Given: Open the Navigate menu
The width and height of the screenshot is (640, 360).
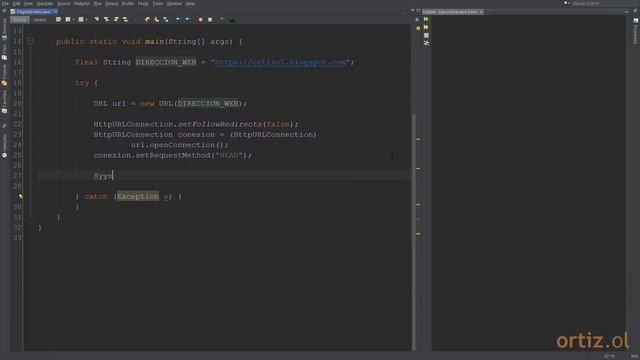Looking at the screenshot, I should 45,4.
